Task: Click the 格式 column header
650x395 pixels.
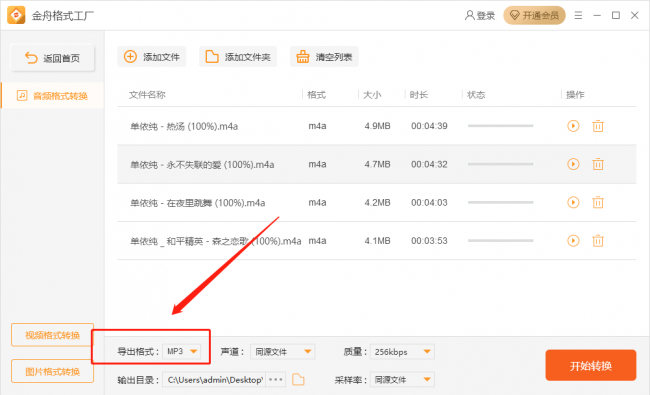Action: (x=316, y=95)
